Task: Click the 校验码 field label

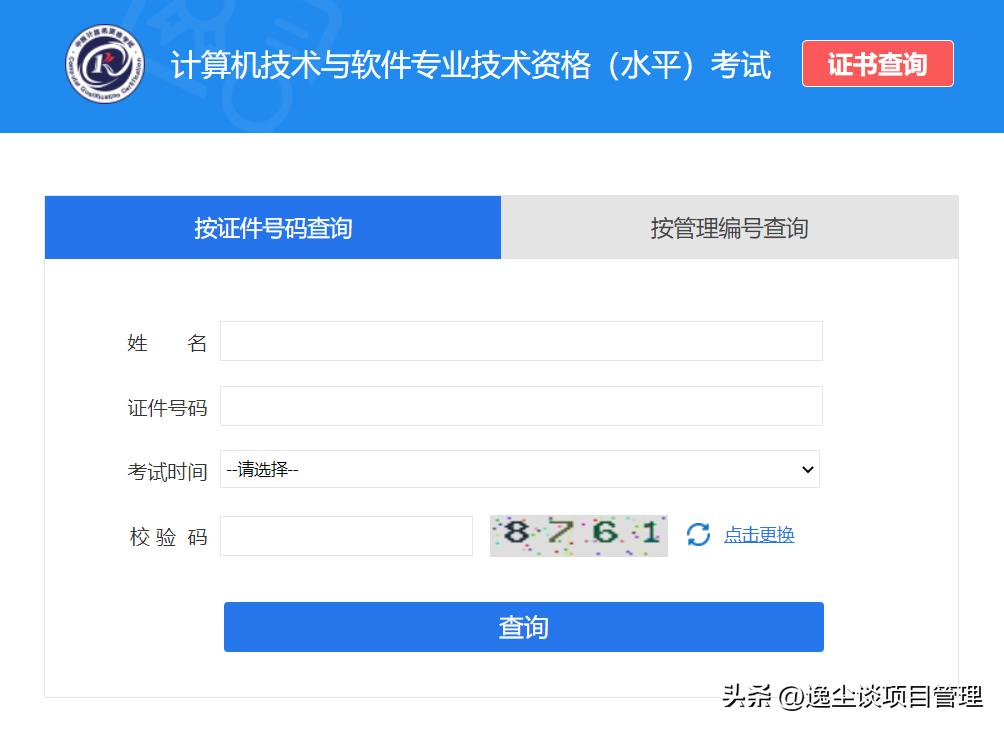Action: pyautogui.click(x=167, y=536)
